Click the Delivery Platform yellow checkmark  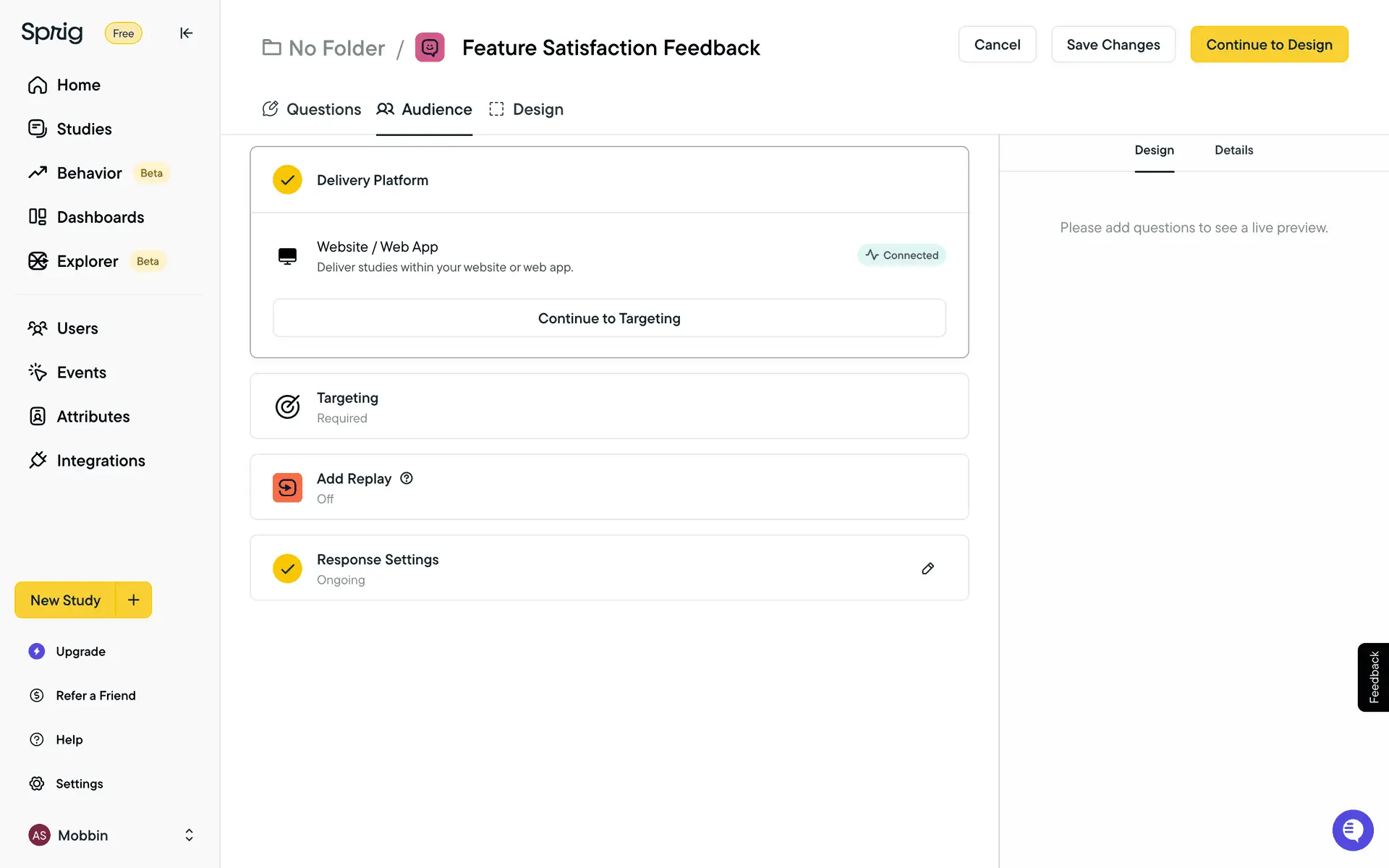pos(287,180)
